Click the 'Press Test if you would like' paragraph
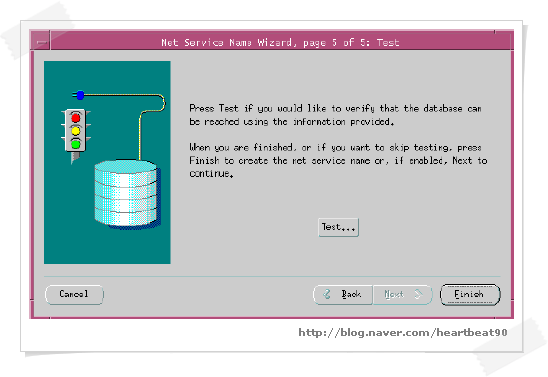 (x=335, y=115)
